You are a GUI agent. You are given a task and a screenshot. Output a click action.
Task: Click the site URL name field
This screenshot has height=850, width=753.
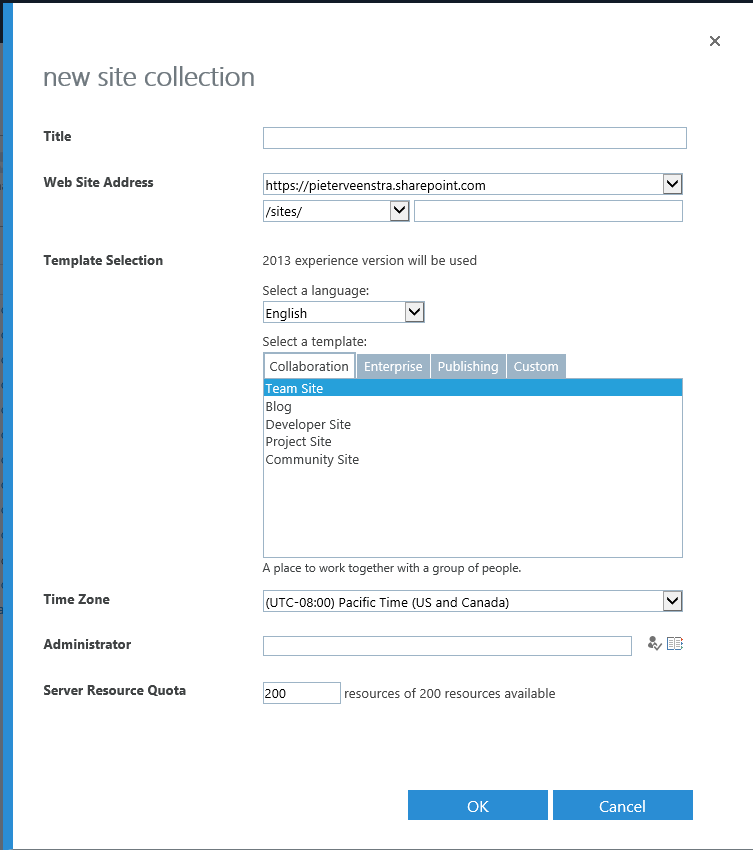point(548,211)
